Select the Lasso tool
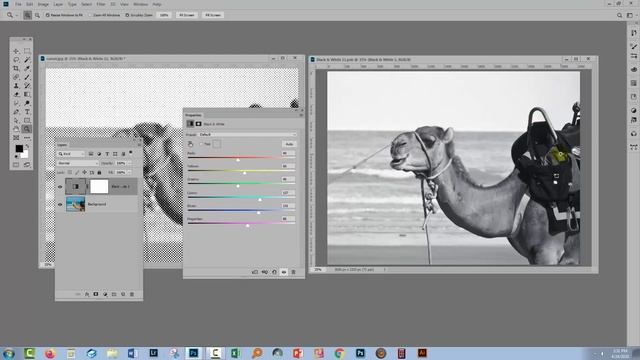The image size is (640, 360). coord(16,60)
